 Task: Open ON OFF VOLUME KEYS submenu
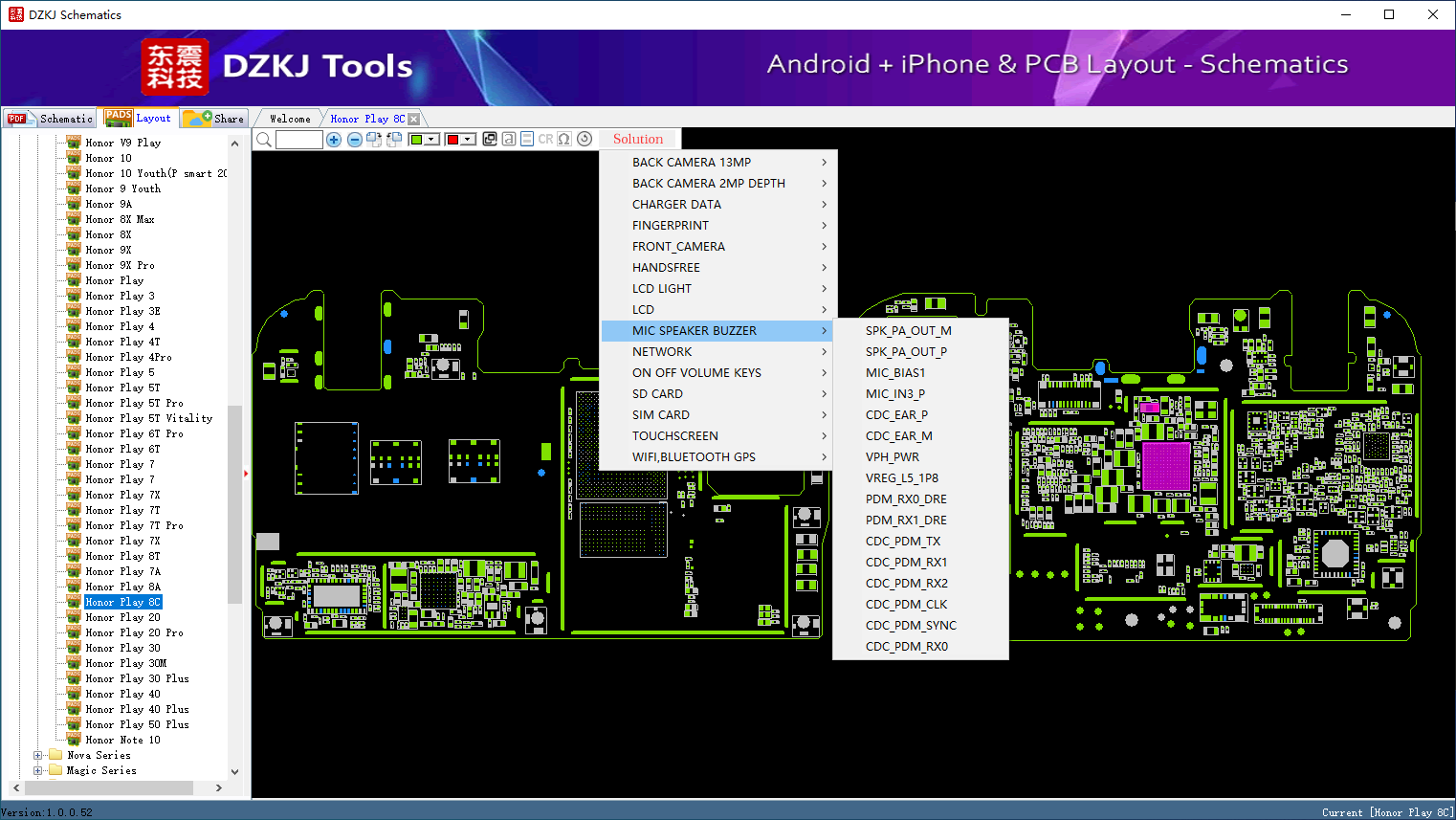click(x=717, y=372)
